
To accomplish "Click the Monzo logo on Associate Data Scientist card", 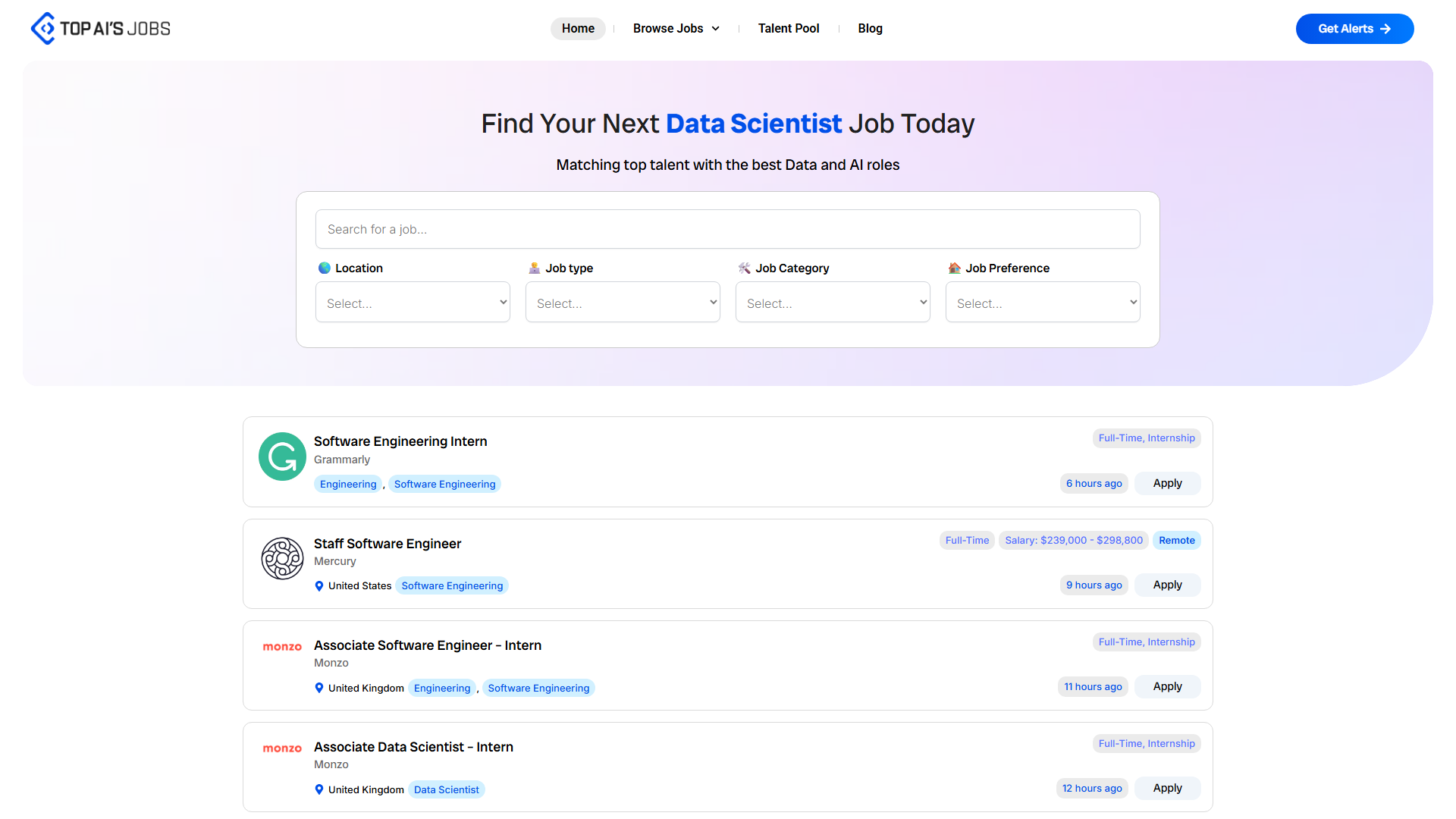I will (281, 748).
